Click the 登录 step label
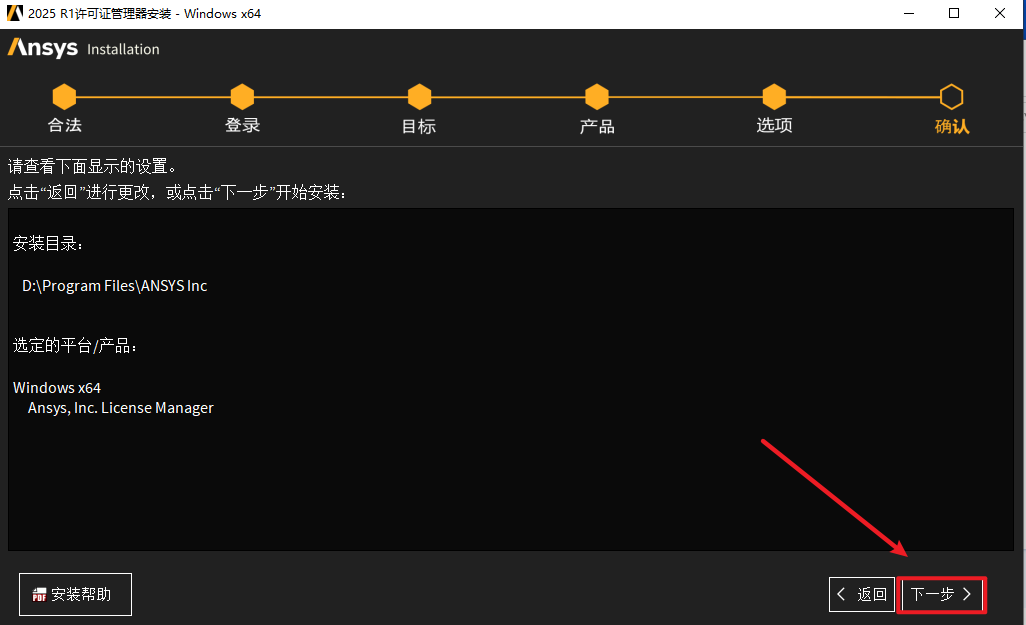The width and height of the screenshot is (1026, 625). point(242,125)
